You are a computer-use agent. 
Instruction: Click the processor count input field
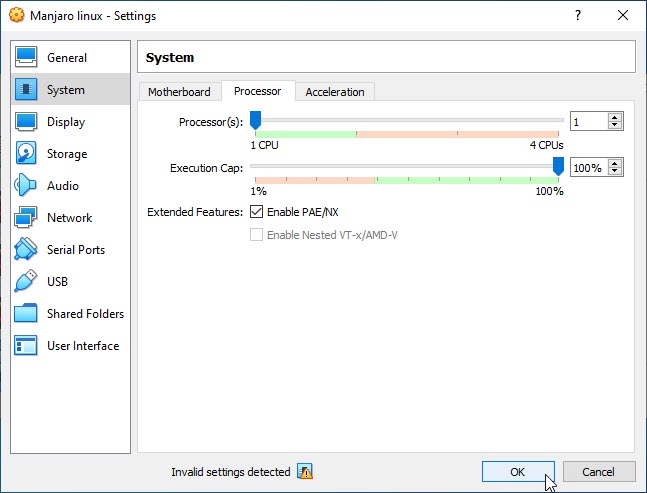pyautogui.click(x=589, y=121)
